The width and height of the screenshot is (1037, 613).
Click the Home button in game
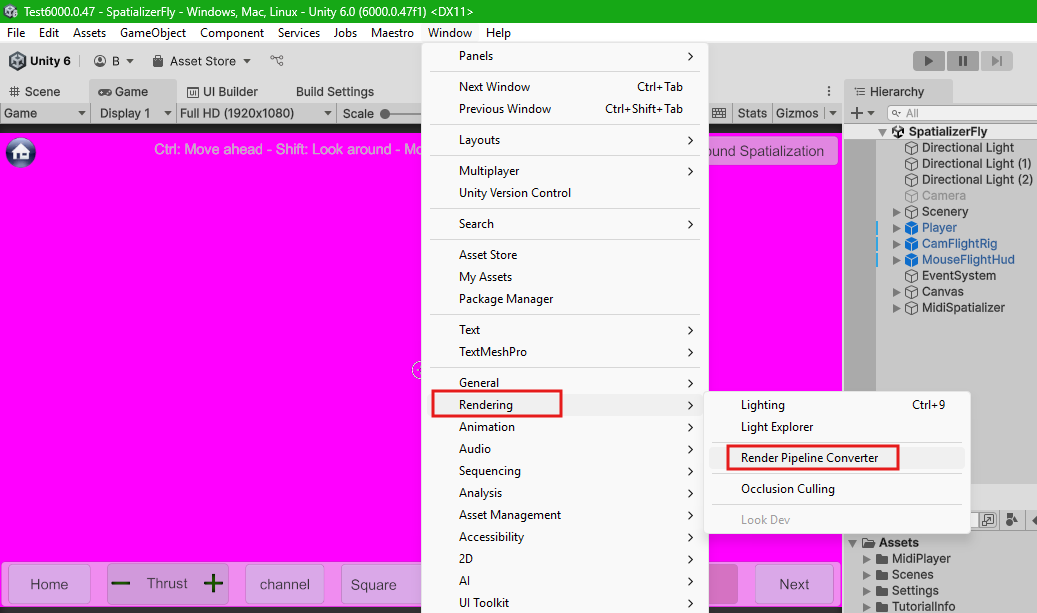49,584
